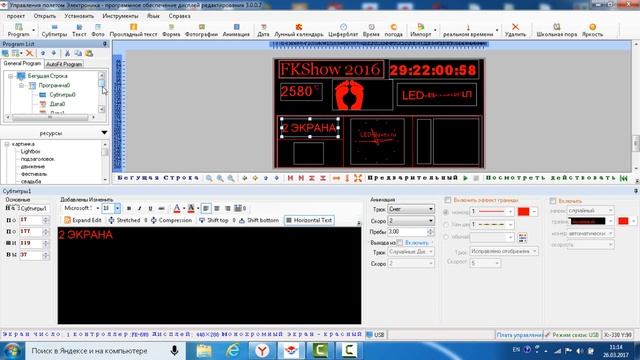Cut selected item in Program List
The height and width of the screenshot is (360, 640).
67,53
